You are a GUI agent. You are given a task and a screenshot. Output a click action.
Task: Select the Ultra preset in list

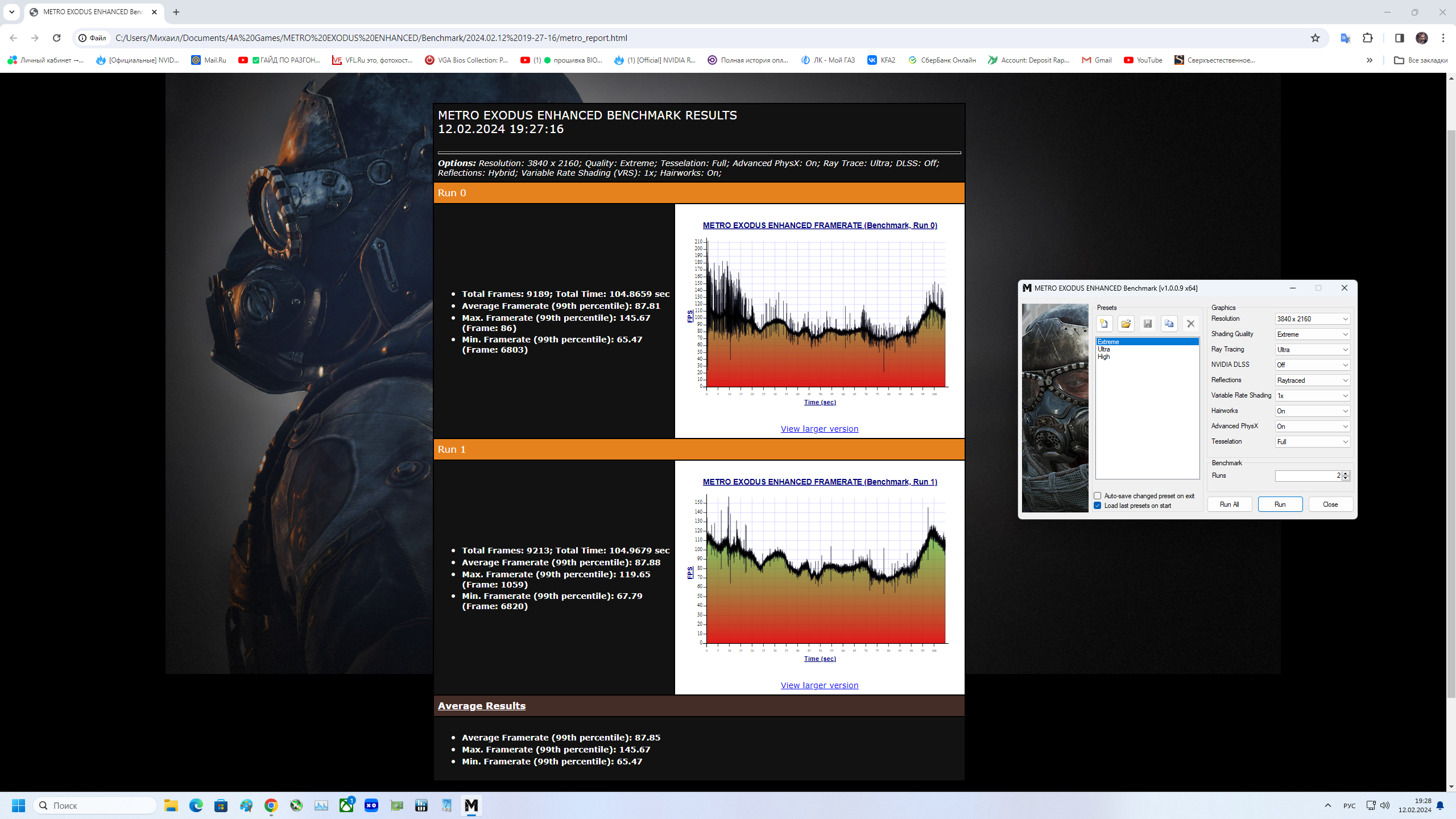coord(1104,349)
